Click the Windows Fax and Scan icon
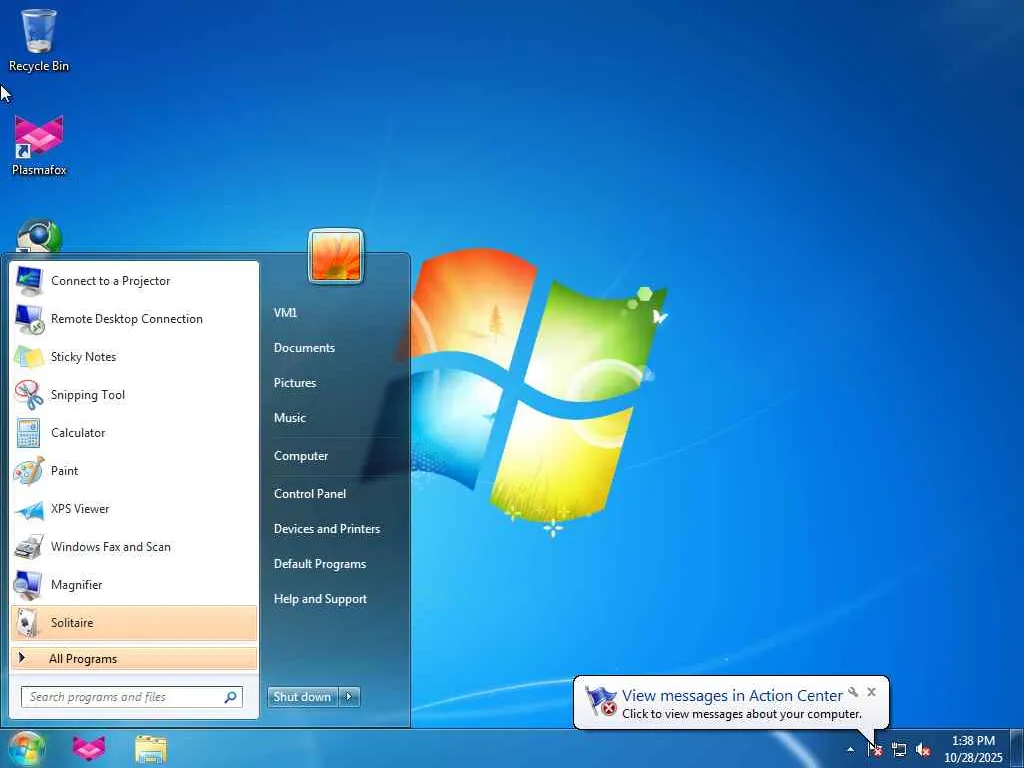 pyautogui.click(x=29, y=547)
